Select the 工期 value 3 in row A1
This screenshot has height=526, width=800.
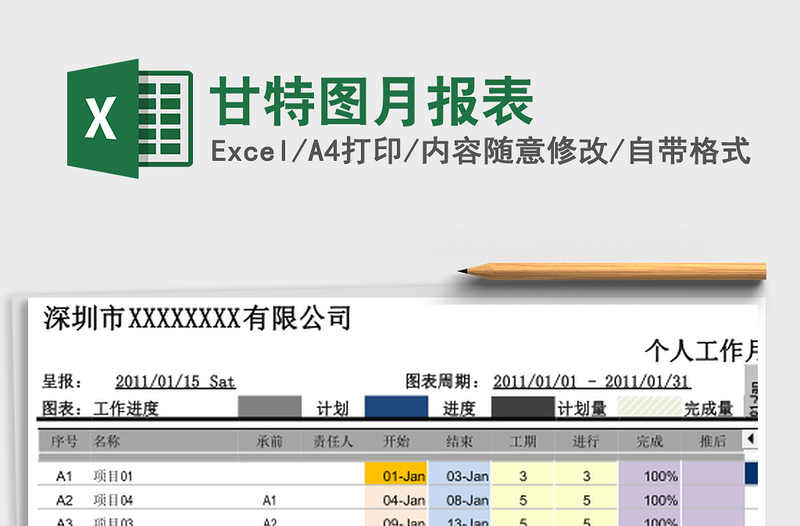click(x=523, y=474)
